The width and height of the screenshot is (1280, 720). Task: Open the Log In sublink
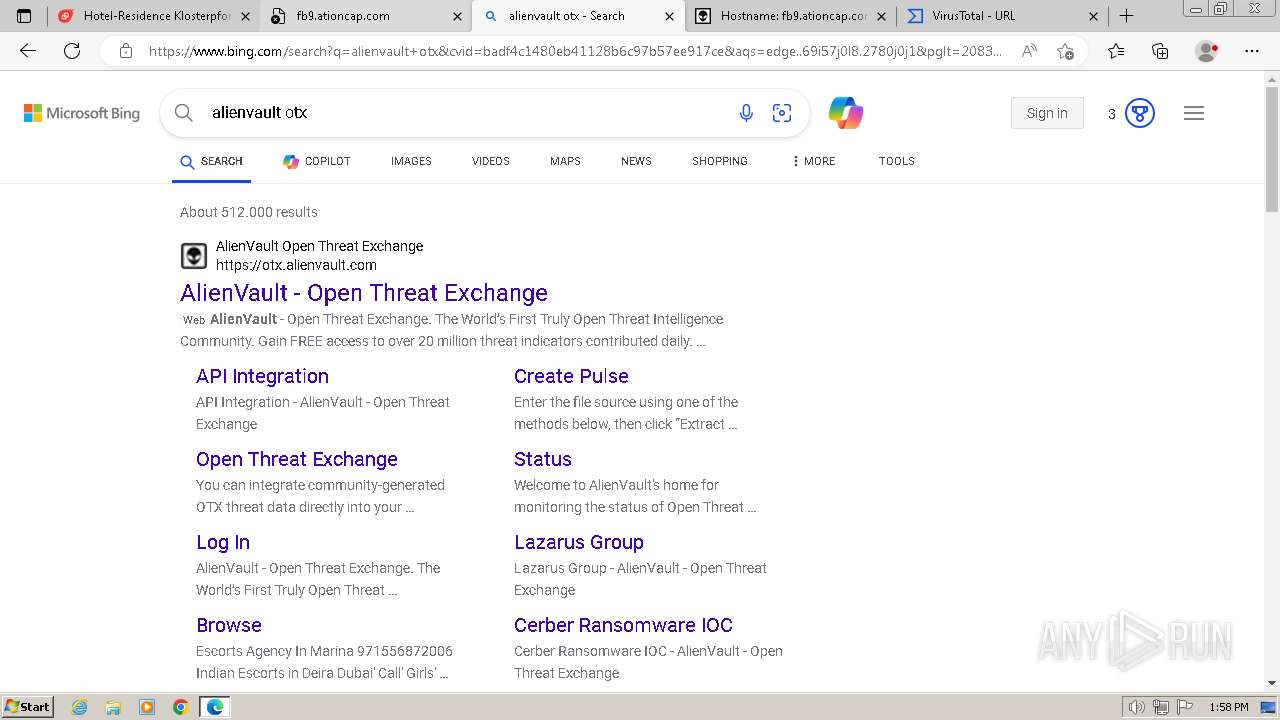[x=223, y=542]
